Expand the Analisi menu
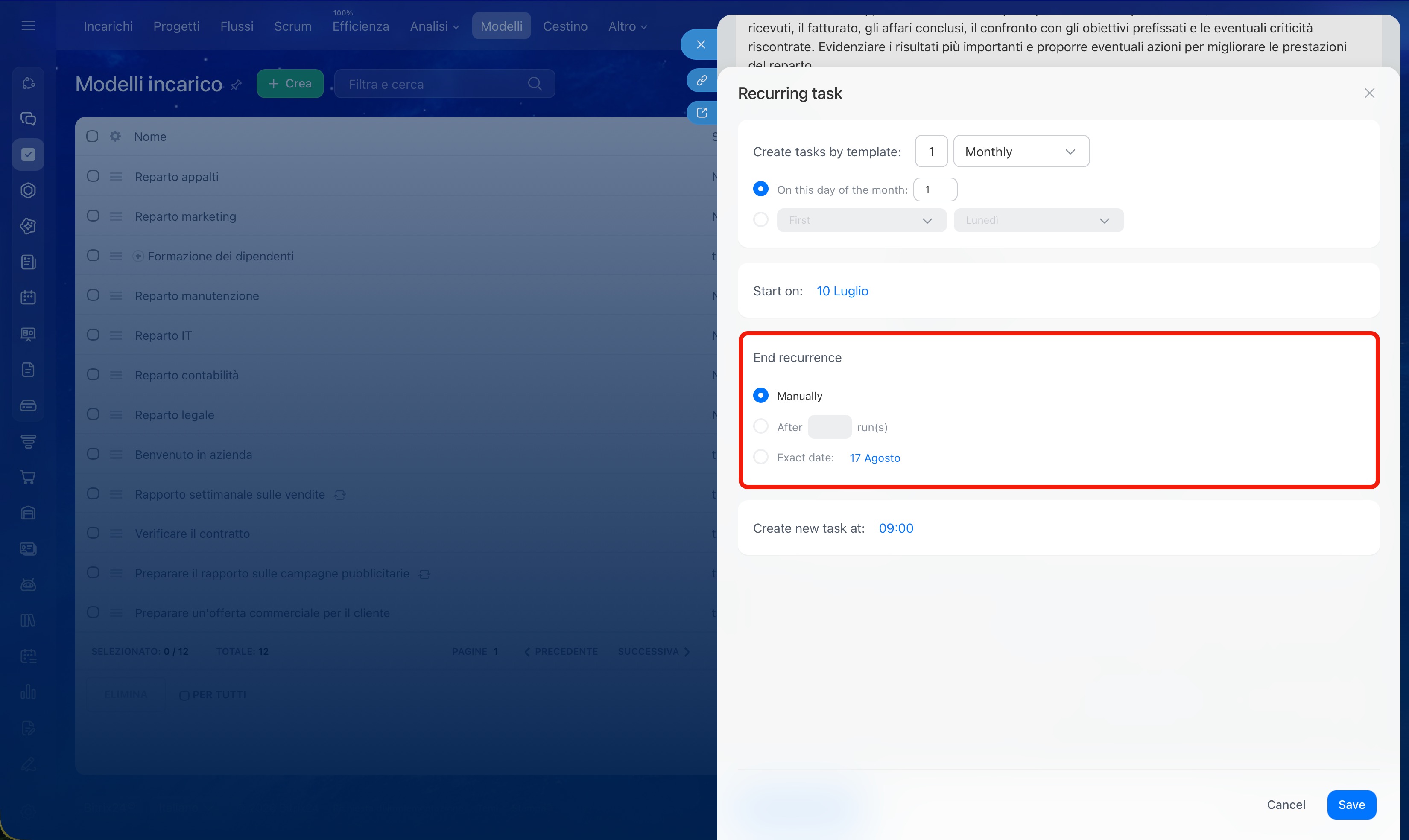Image resolution: width=1409 pixels, height=840 pixels. [x=434, y=26]
